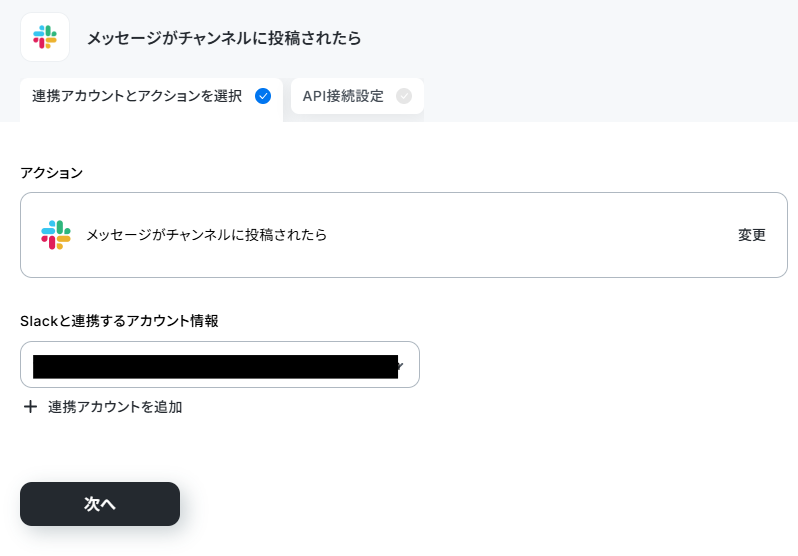Select the action name text inside the card
Screen dimensions: 798x556
pos(206,235)
